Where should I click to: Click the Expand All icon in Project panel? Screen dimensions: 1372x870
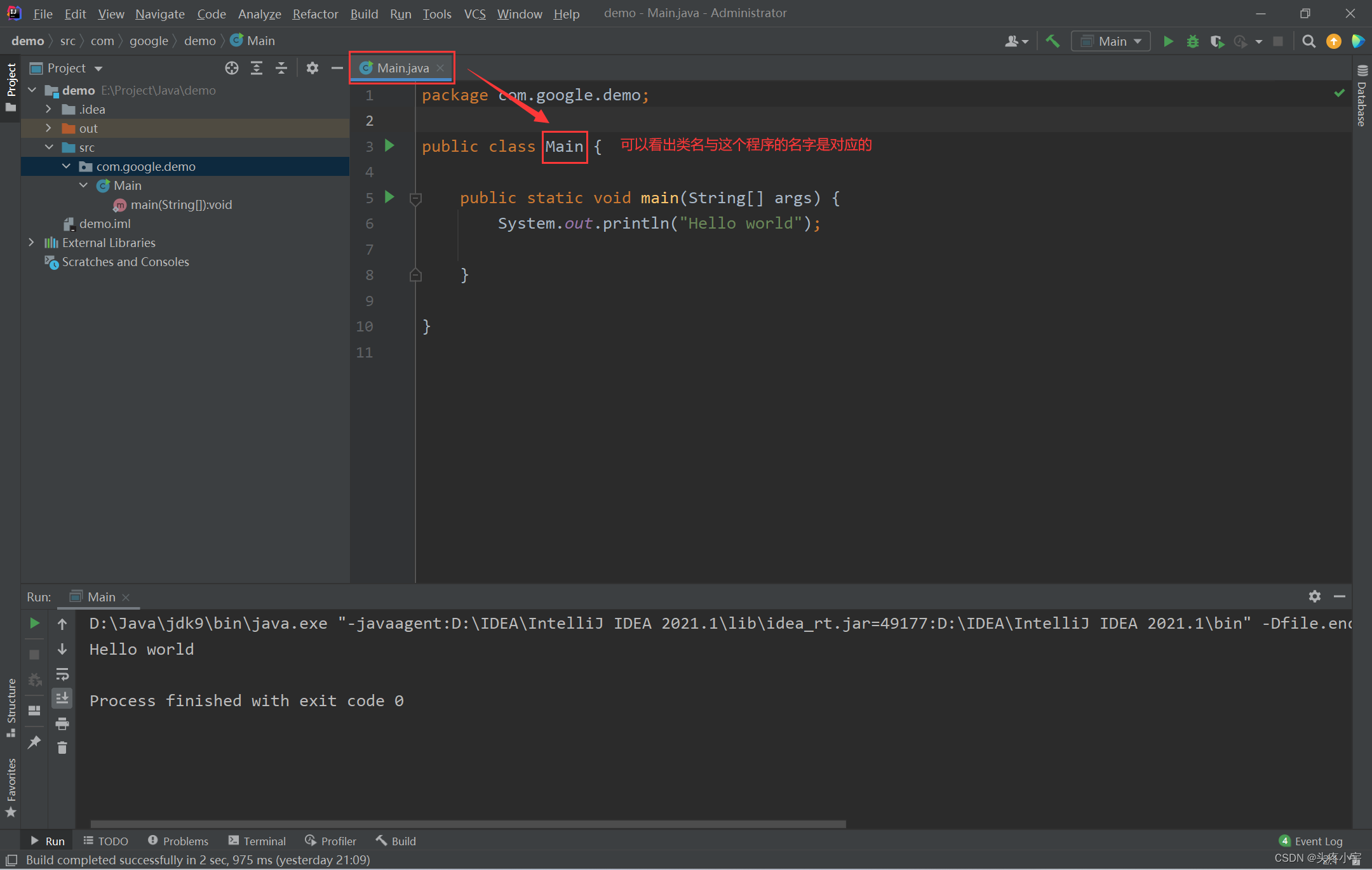pyautogui.click(x=257, y=68)
